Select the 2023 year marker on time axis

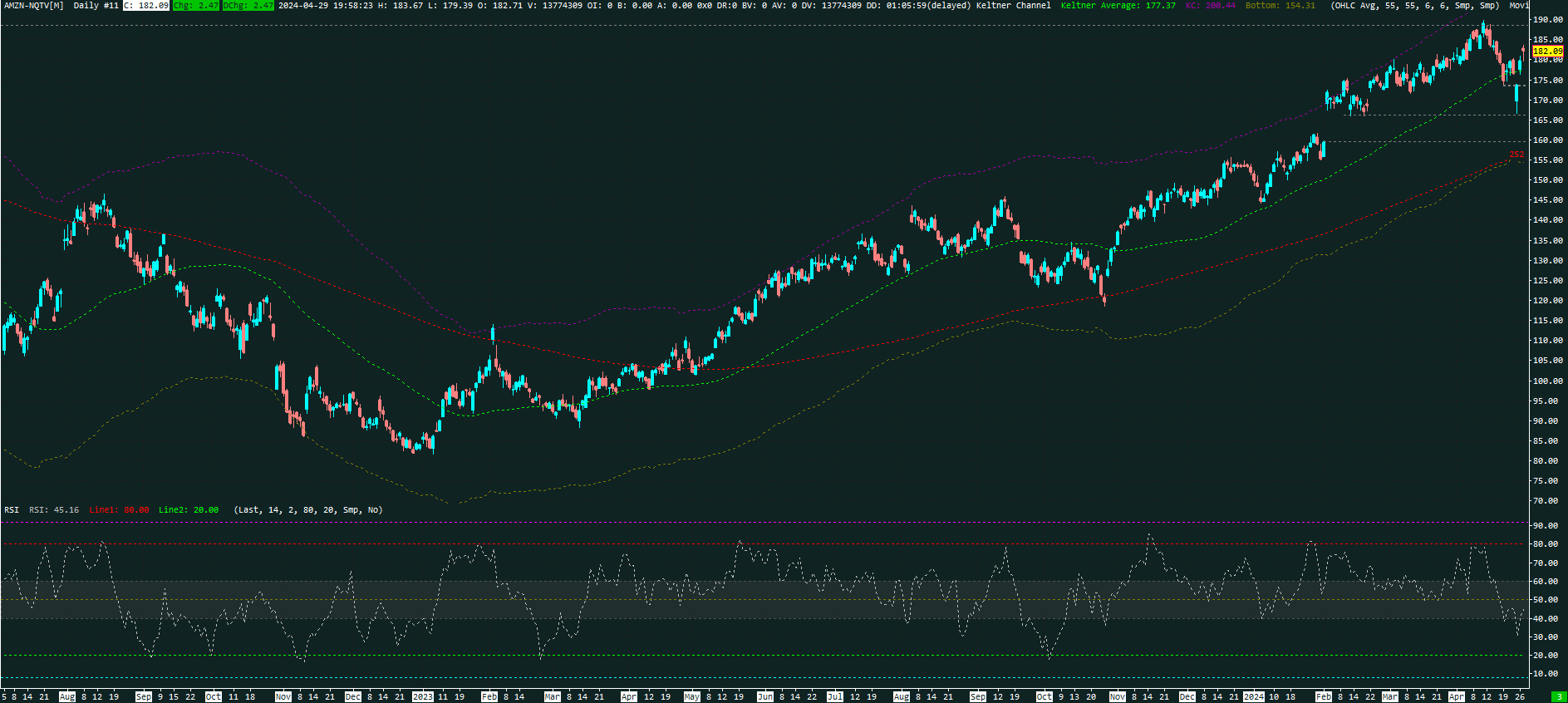click(423, 696)
